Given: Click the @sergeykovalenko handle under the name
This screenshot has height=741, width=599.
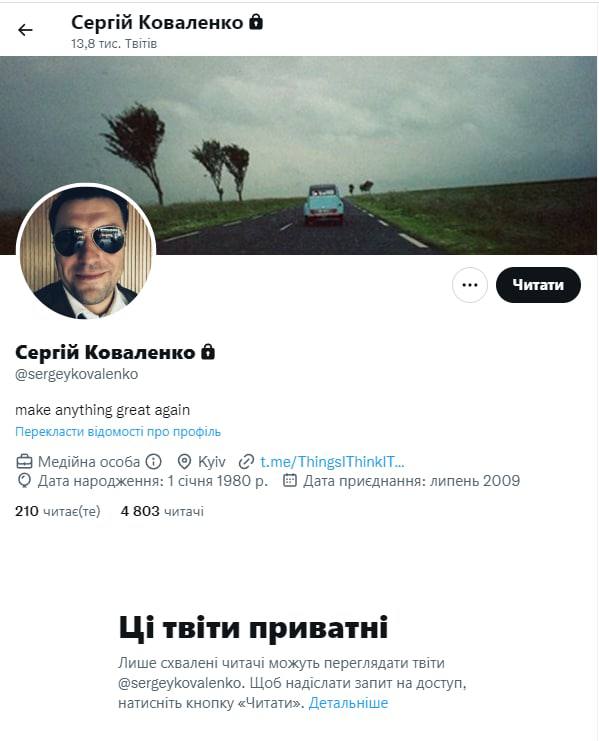Looking at the screenshot, I should tap(77, 374).
